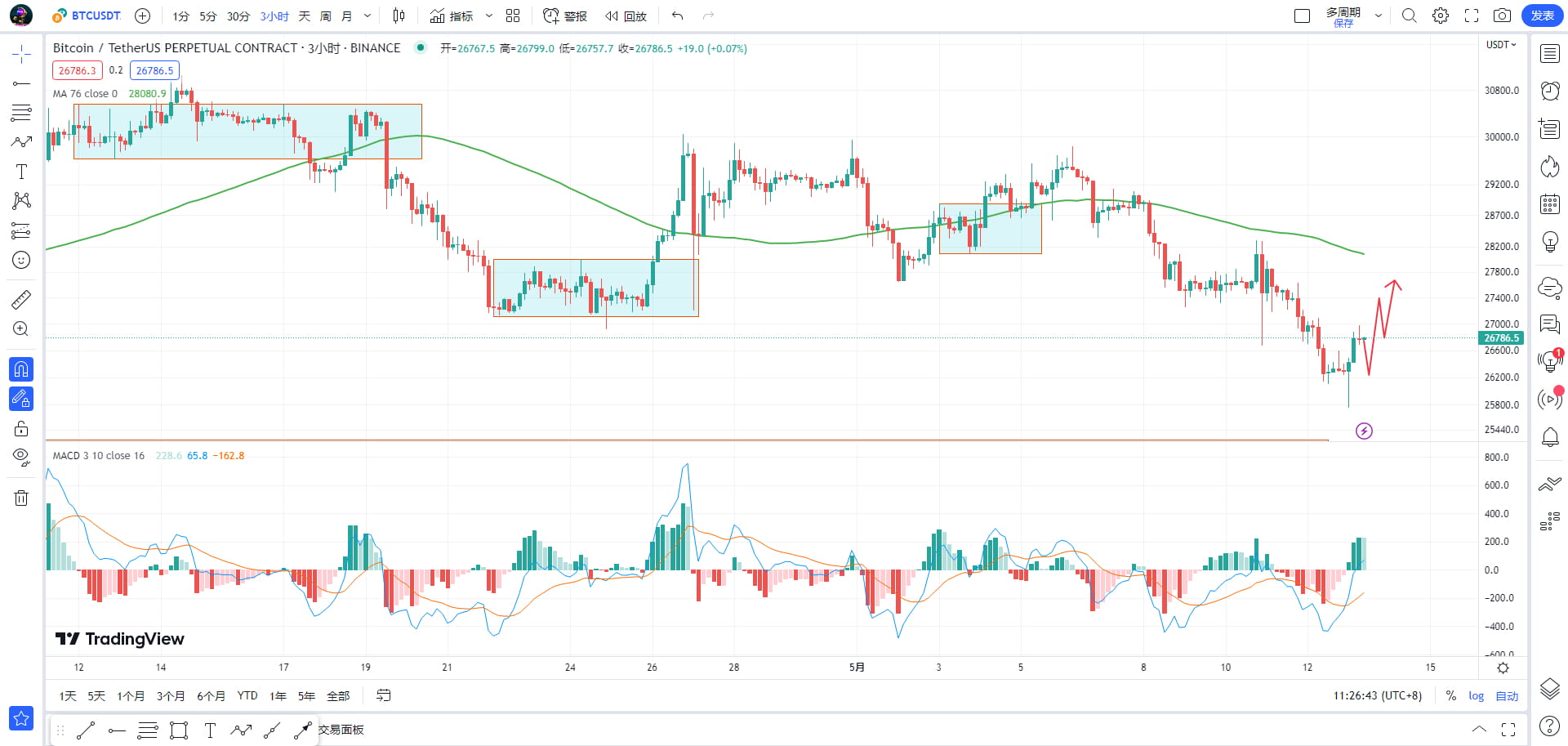Screen dimensions: 1568x746
Task: Select the brush drawing tool
Action: [21, 142]
